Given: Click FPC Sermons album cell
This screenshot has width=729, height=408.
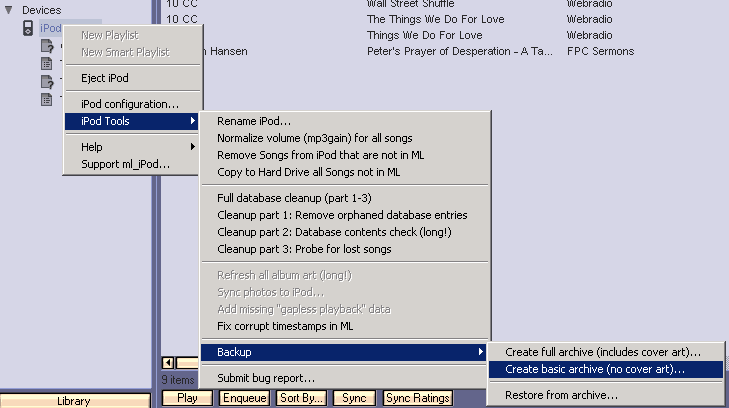Looking at the screenshot, I should 600,52.
